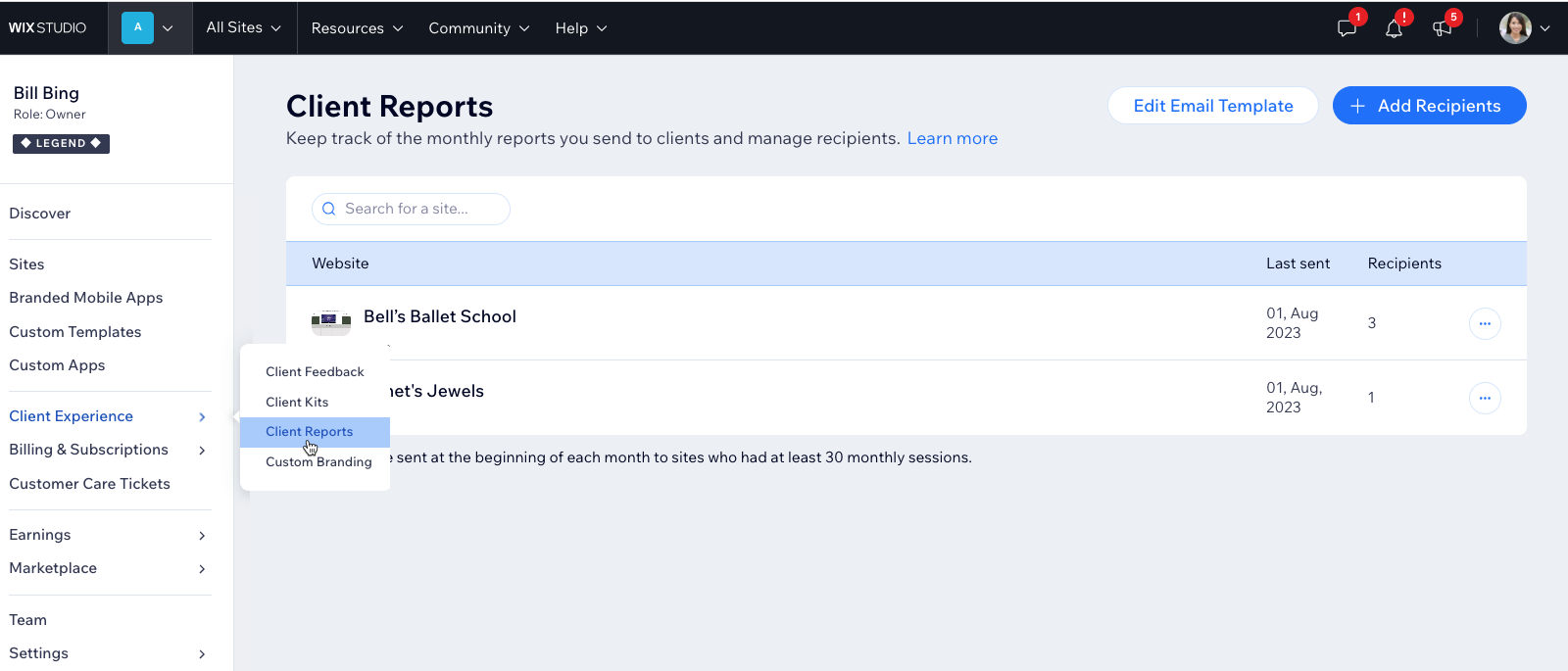Image resolution: width=1568 pixels, height=671 pixels.
Task: Open more actions for the Jewels site
Action: (x=1485, y=398)
